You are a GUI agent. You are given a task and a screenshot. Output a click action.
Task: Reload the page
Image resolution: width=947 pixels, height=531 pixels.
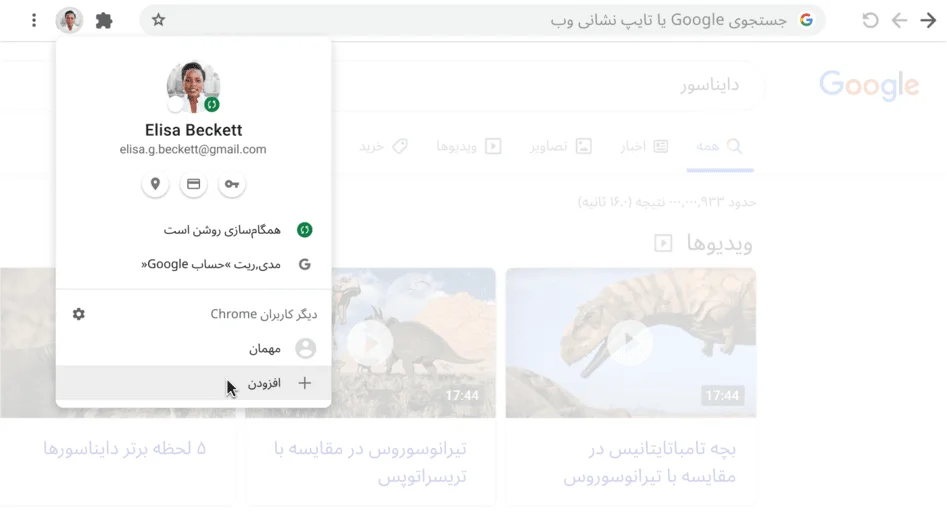click(x=870, y=20)
